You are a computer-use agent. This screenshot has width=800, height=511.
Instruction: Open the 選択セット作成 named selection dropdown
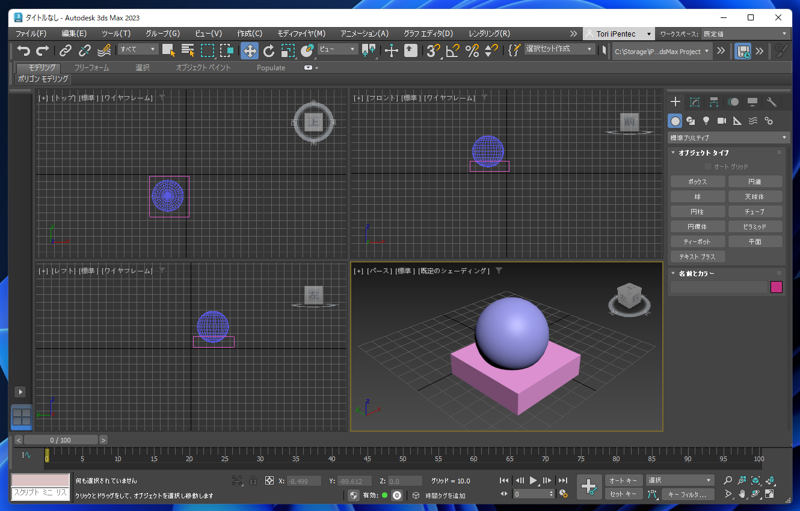(x=559, y=49)
